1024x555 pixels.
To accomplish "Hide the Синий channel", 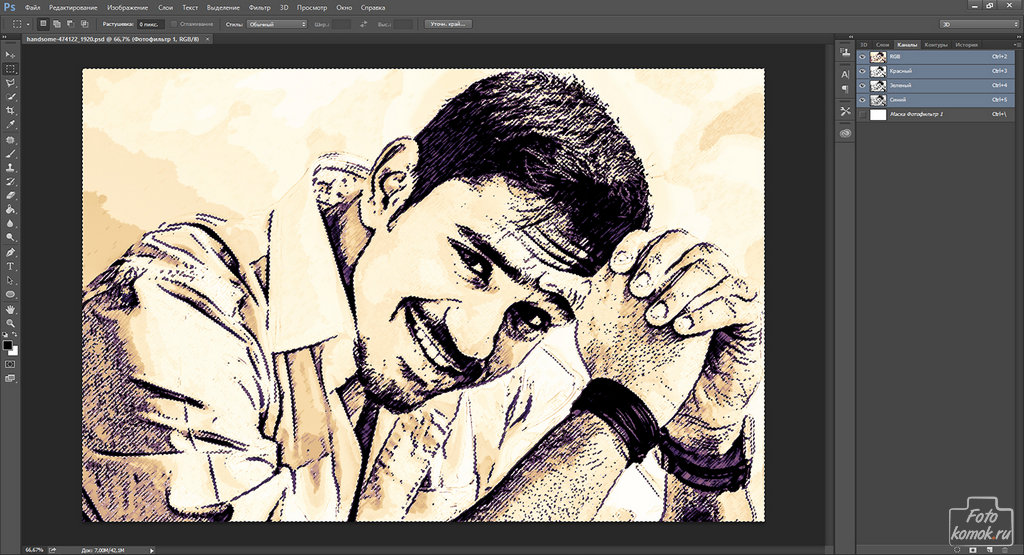I will pyautogui.click(x=862, y=100).
